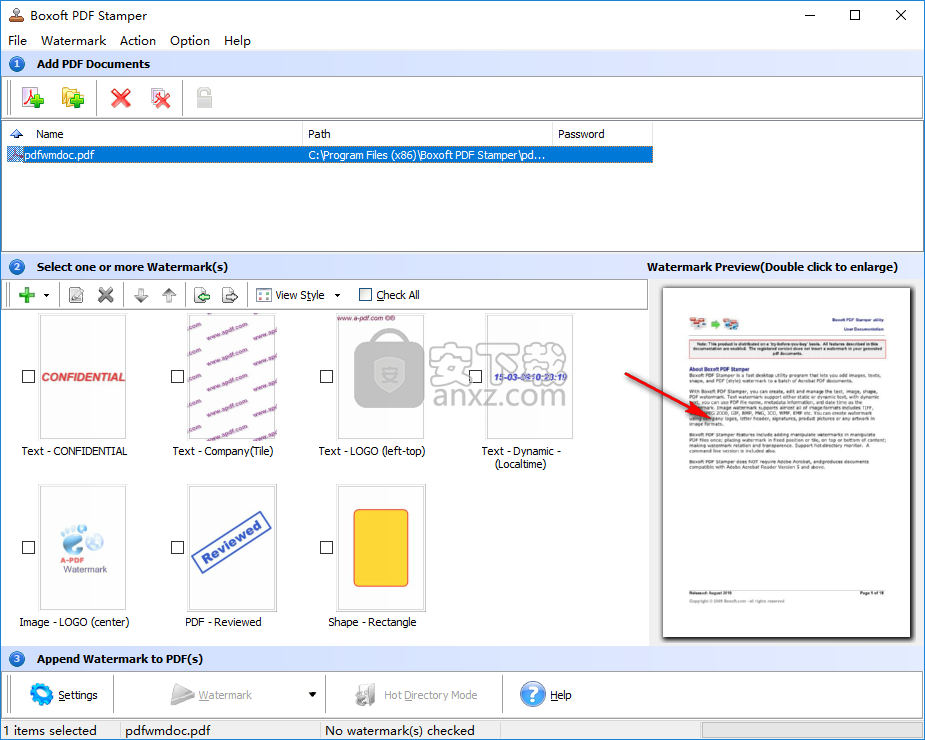Open the Action menu
The image size is (925, 740).
point(138,41)
